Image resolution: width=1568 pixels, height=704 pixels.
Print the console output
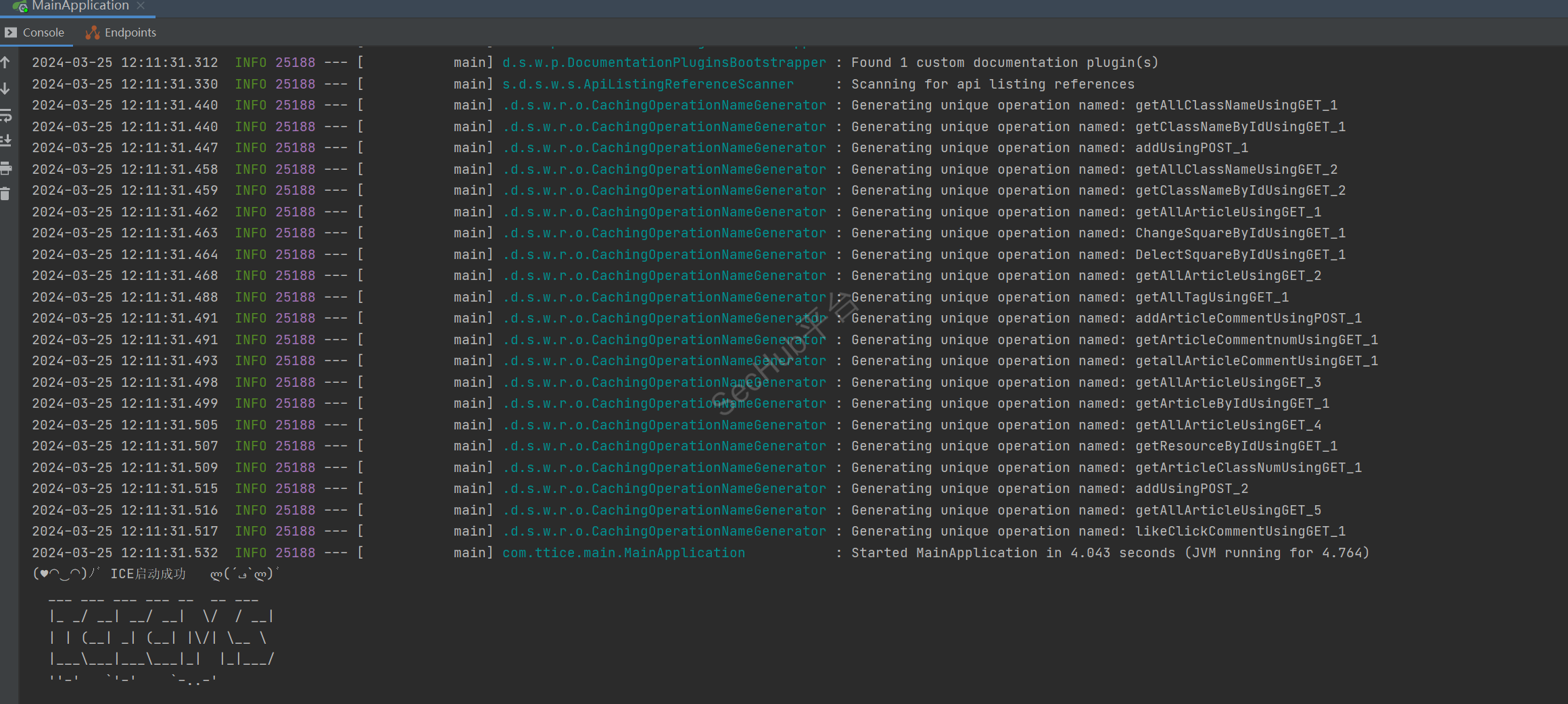click(5, 168)
